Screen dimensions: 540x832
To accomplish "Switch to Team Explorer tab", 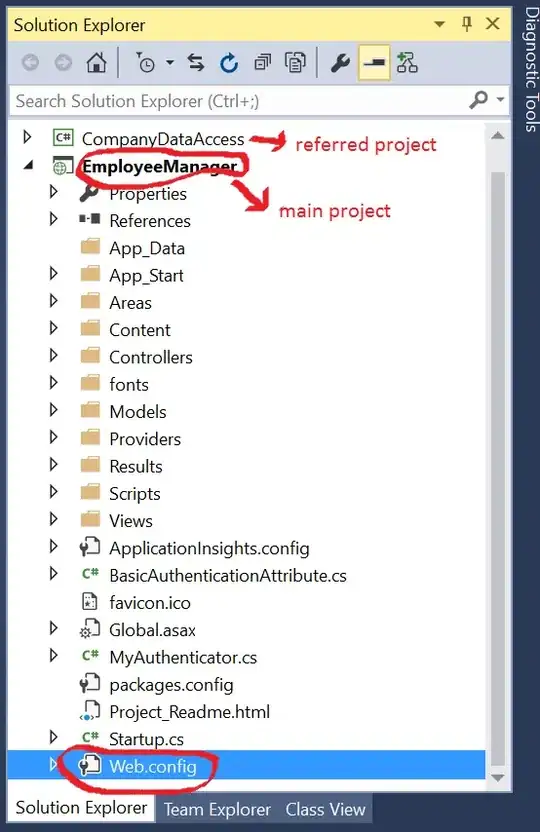I will 217,809.
